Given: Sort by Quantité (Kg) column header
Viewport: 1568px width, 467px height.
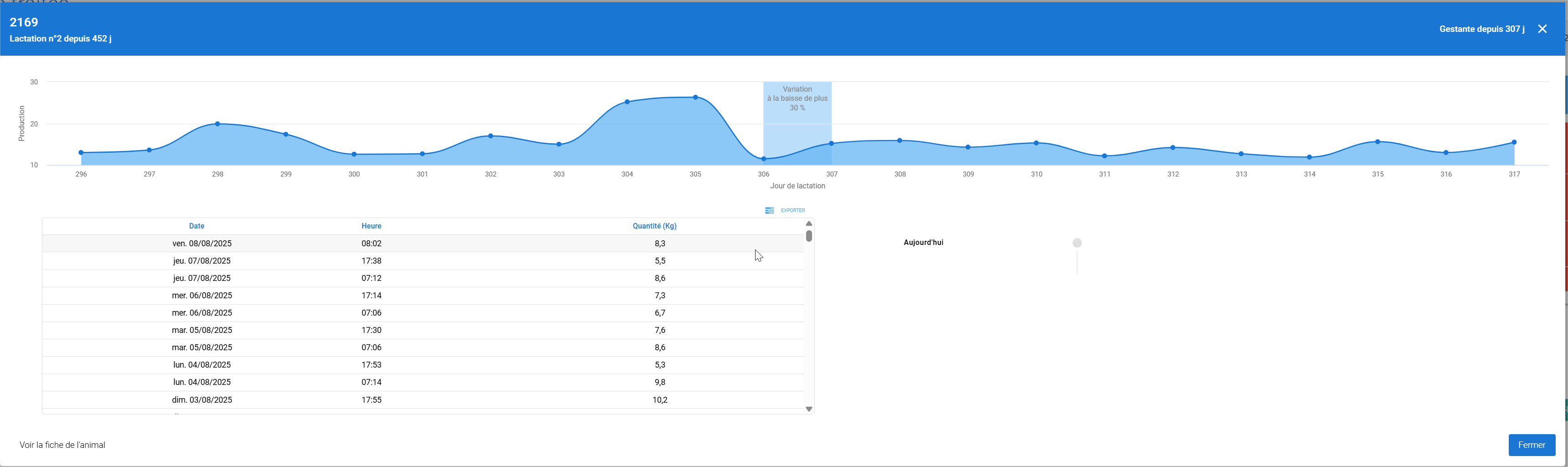Looking at the screenshot, I should [x=654, y=226].
